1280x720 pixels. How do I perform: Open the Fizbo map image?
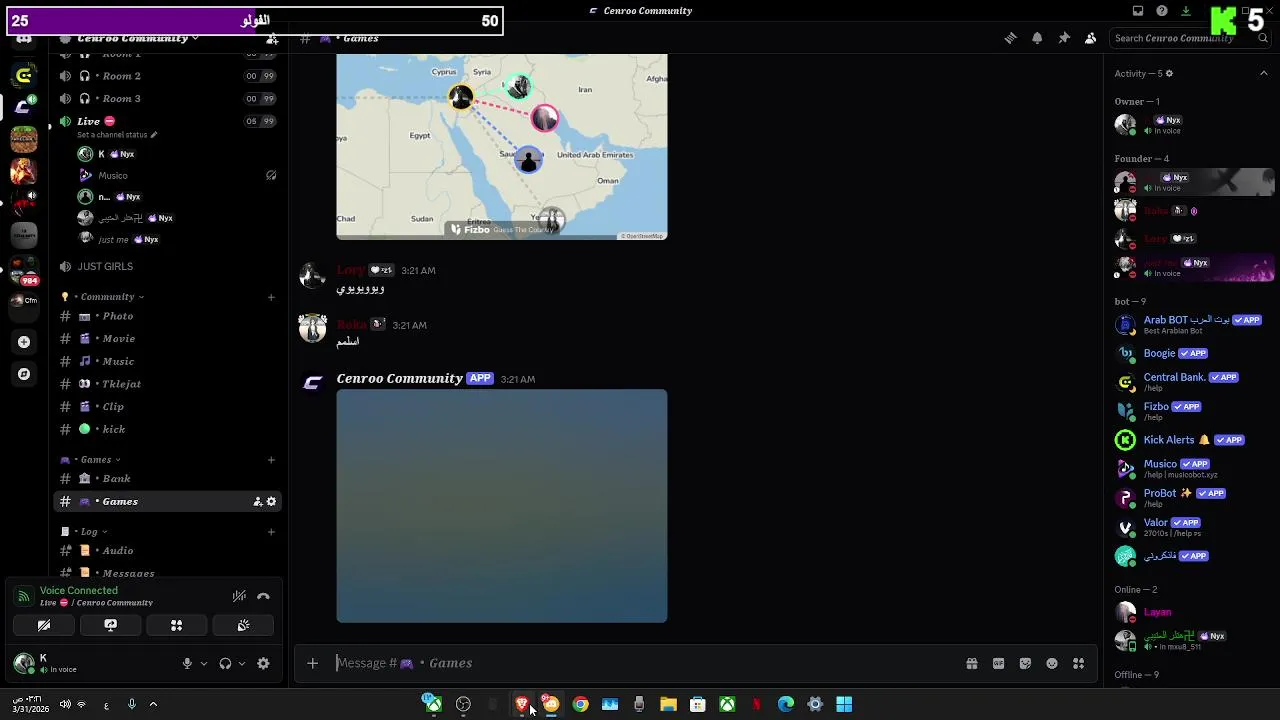(x=502, y=147)
